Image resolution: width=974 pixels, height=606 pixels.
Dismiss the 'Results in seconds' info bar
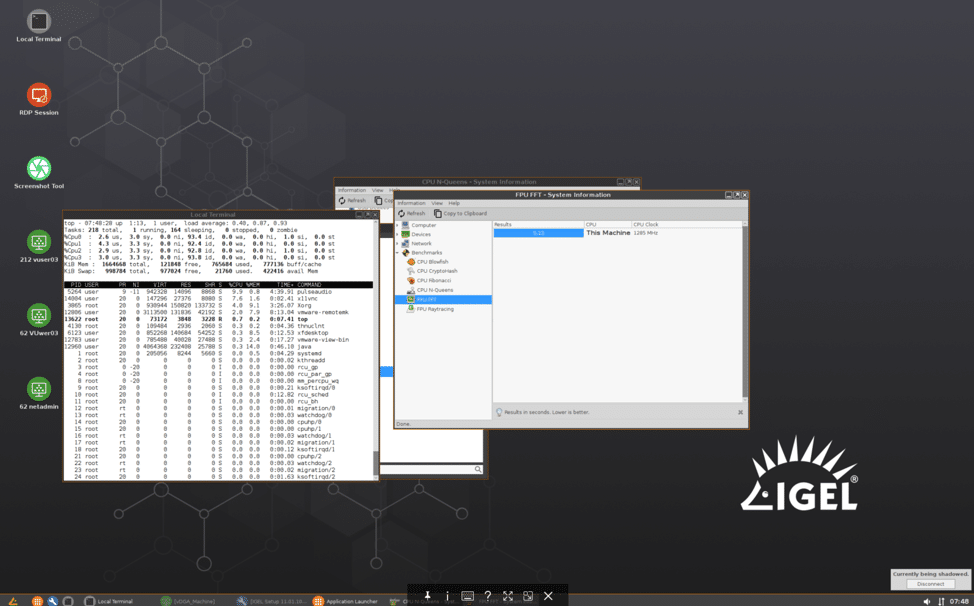[740, 412]
